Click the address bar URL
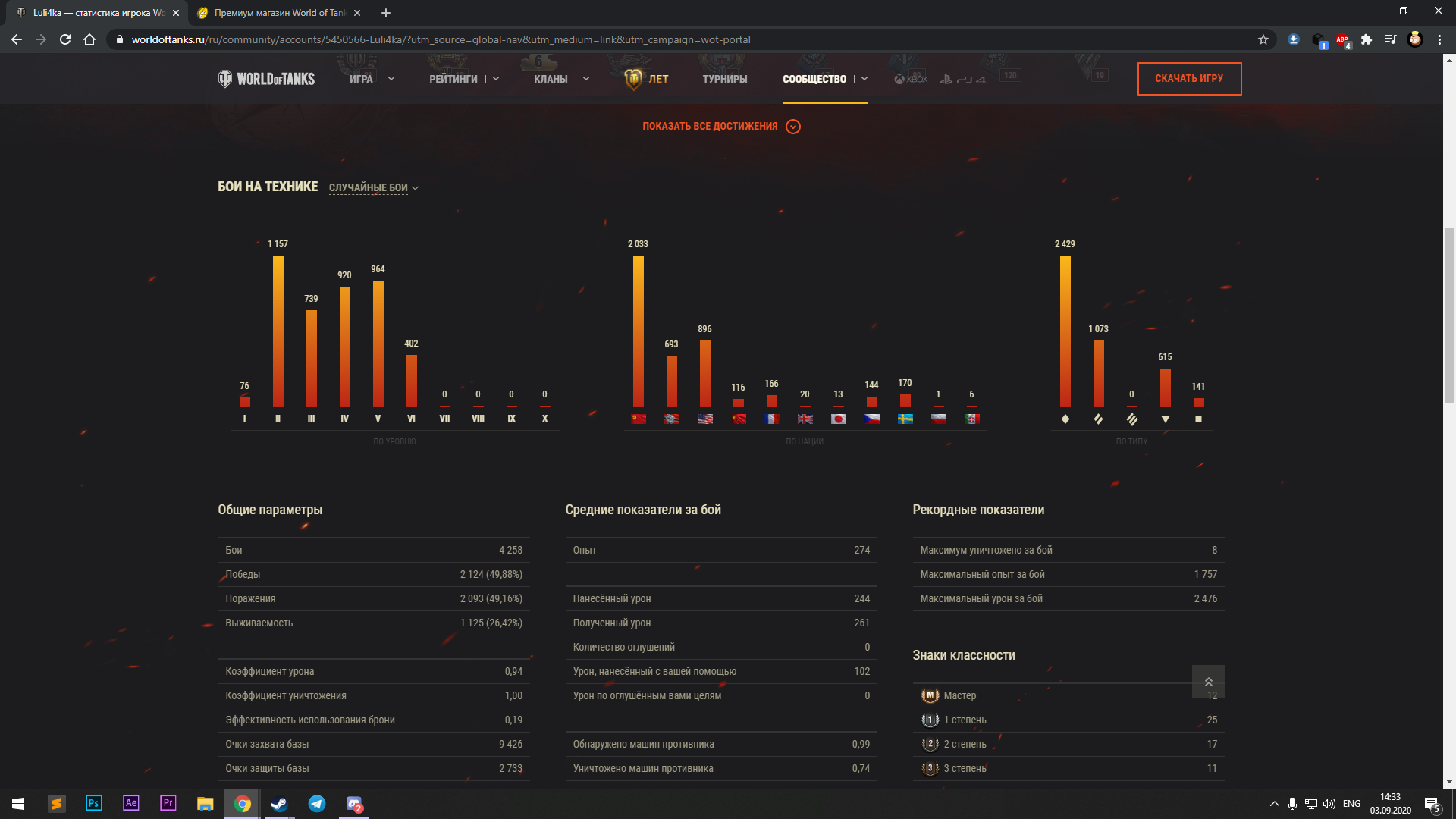1456x819 pixels. tap(441, 39)
